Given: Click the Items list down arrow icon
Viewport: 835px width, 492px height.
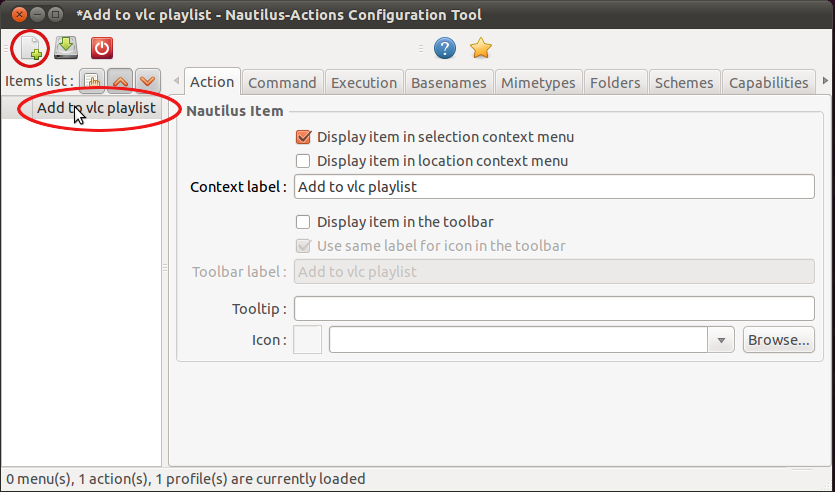Looking at the screenshot, I should (147, 81).
